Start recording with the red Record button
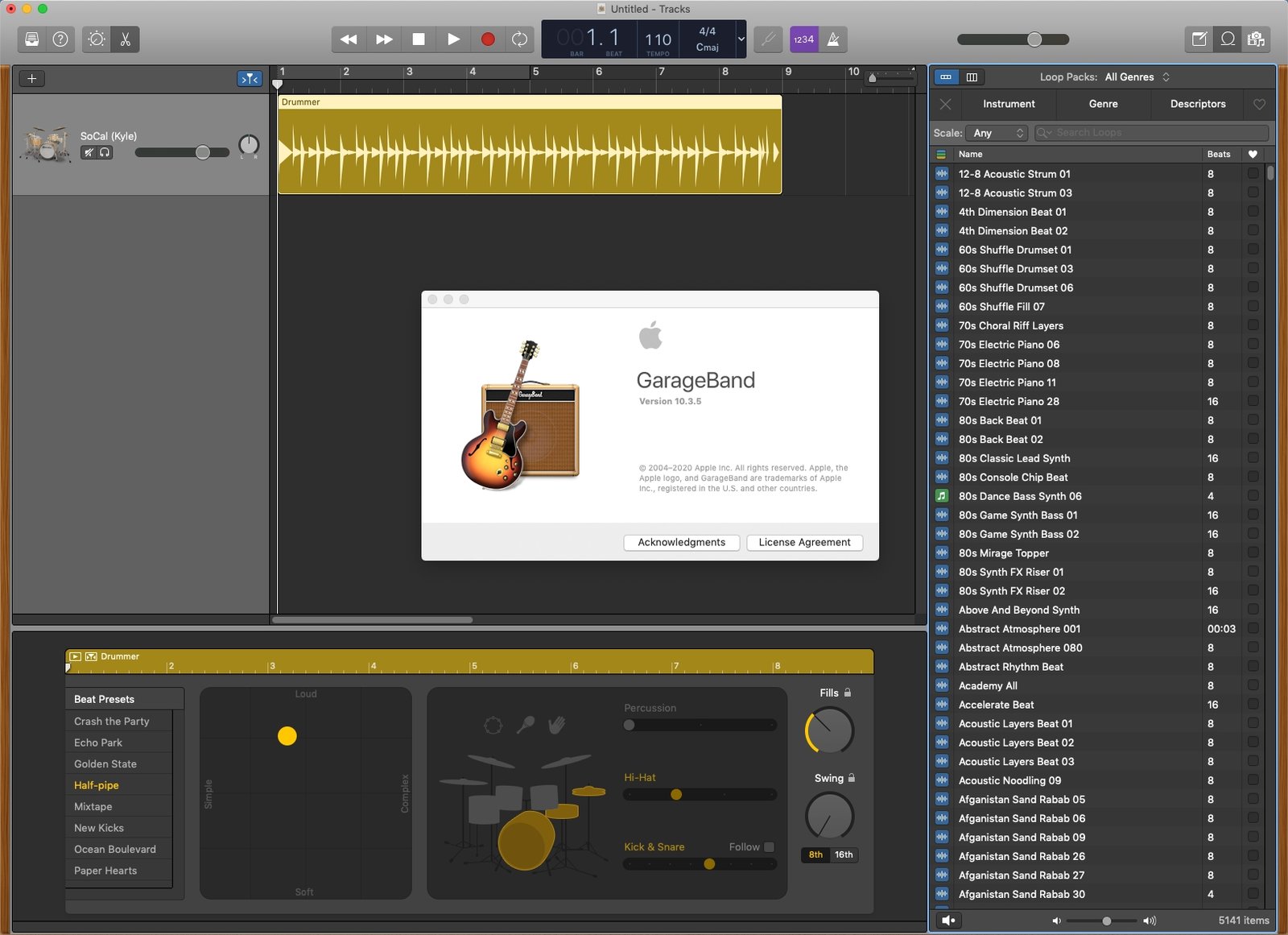 click(x=488, y=39)
